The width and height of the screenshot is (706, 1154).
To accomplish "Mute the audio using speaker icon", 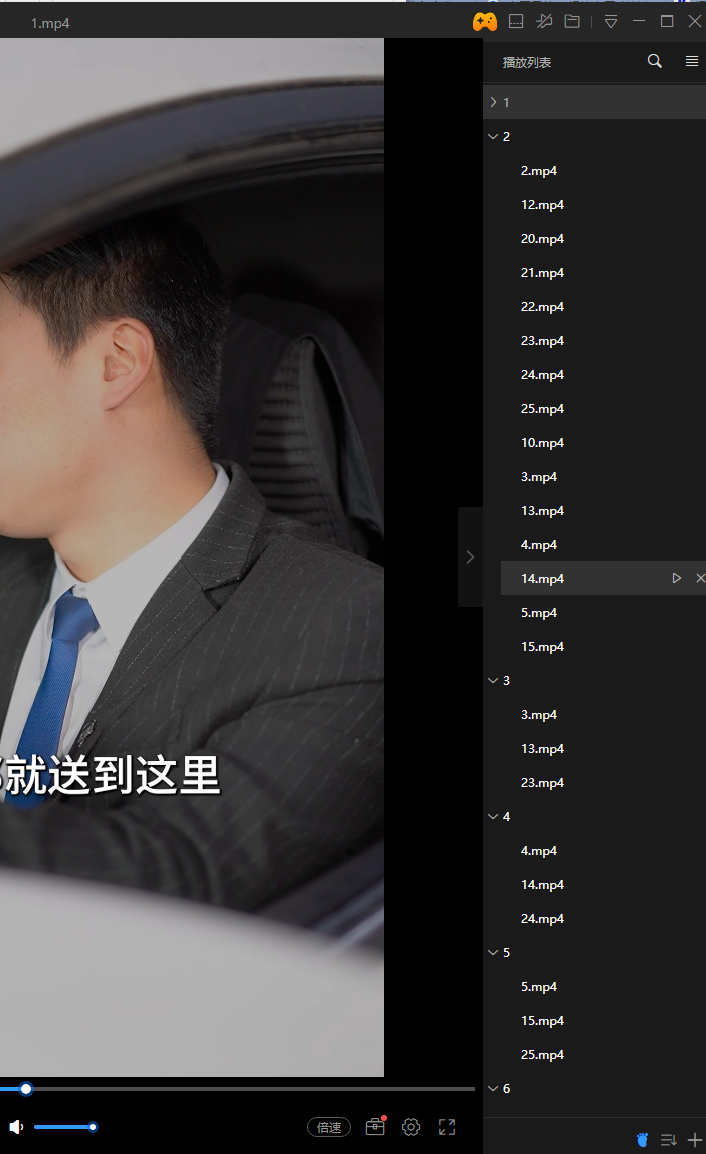I will (16, 1127).
